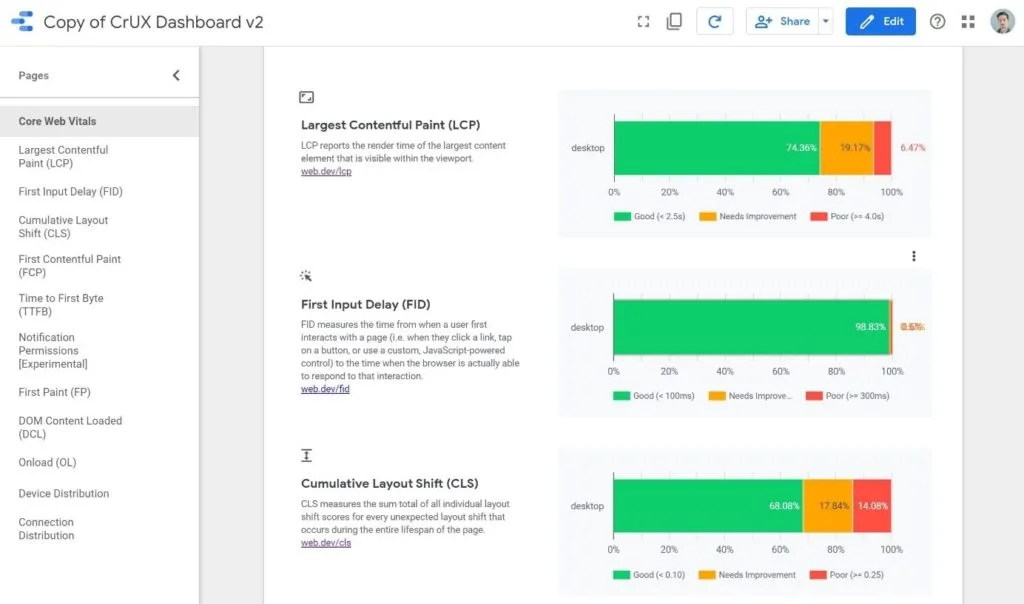The height and width of the screenshot is (604, 1024).
Task: Enter full screen using the fullscreen icon
Action: pos(643,20)
